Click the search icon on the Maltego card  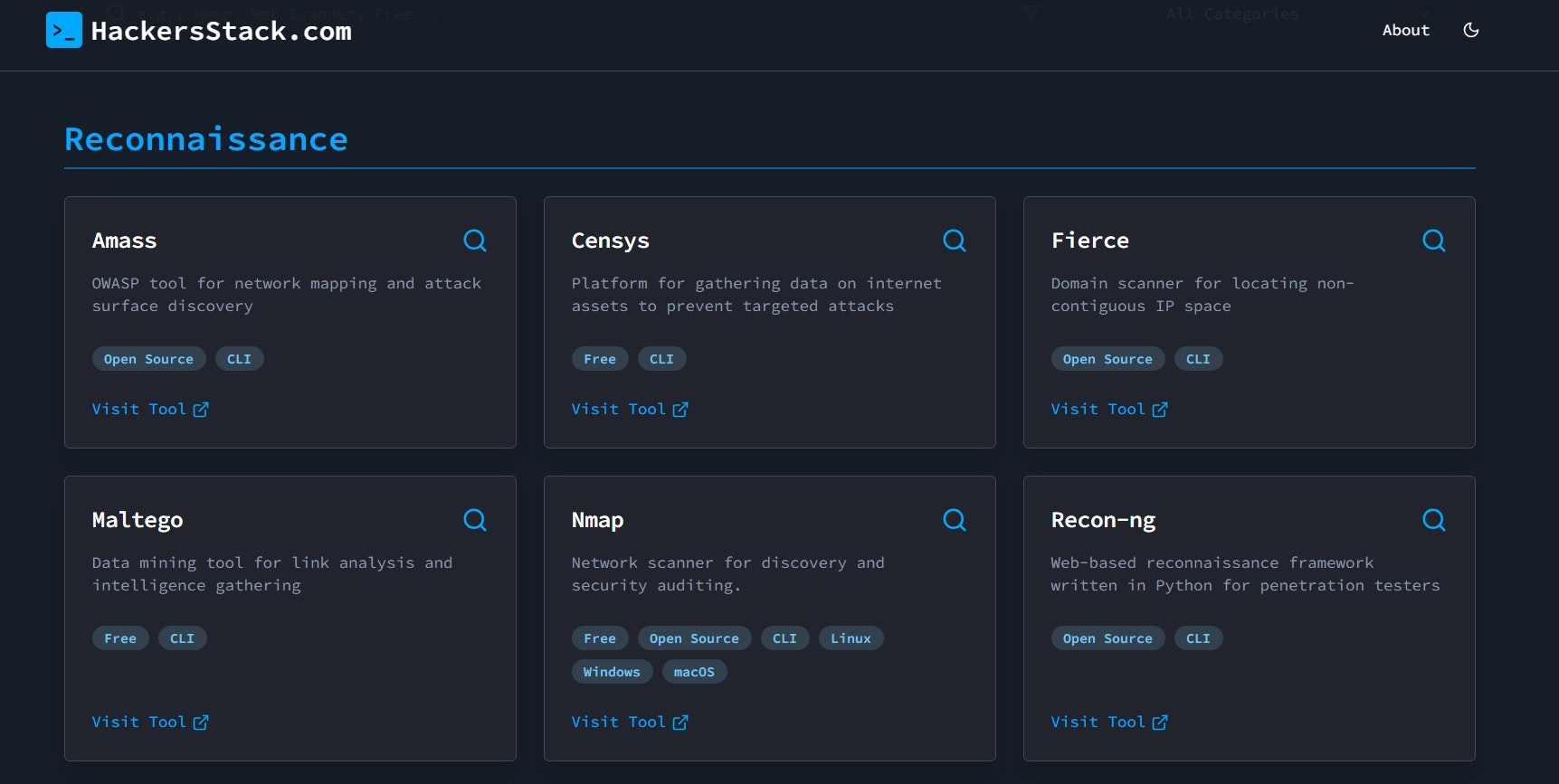[x=475, y=520]
